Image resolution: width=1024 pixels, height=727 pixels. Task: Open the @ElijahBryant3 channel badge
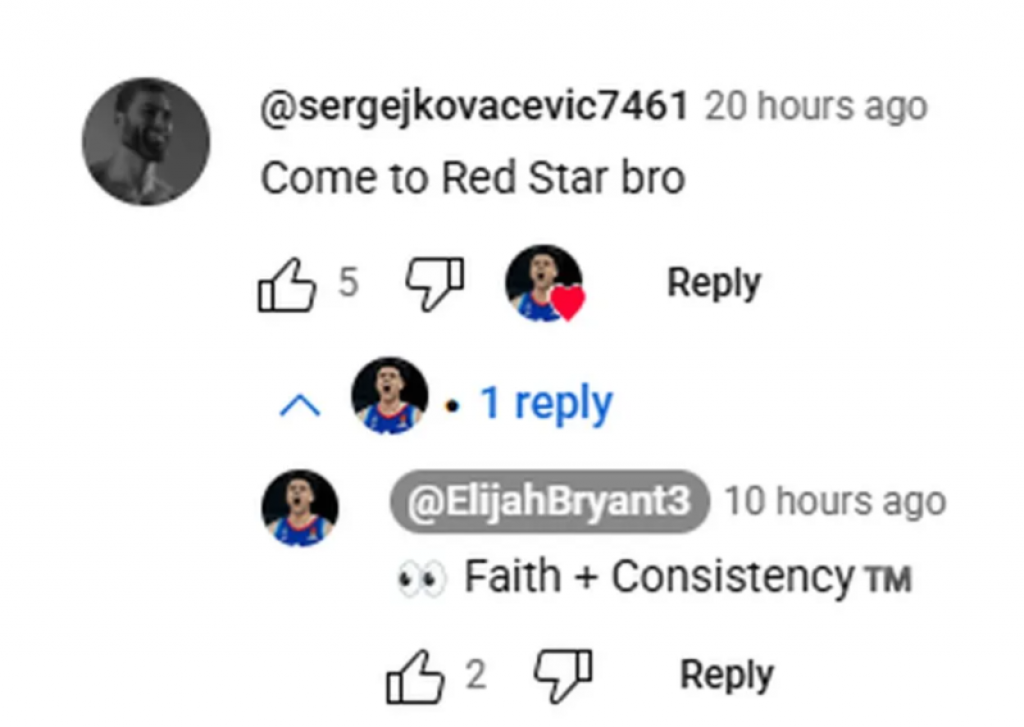tap(549, 501)
